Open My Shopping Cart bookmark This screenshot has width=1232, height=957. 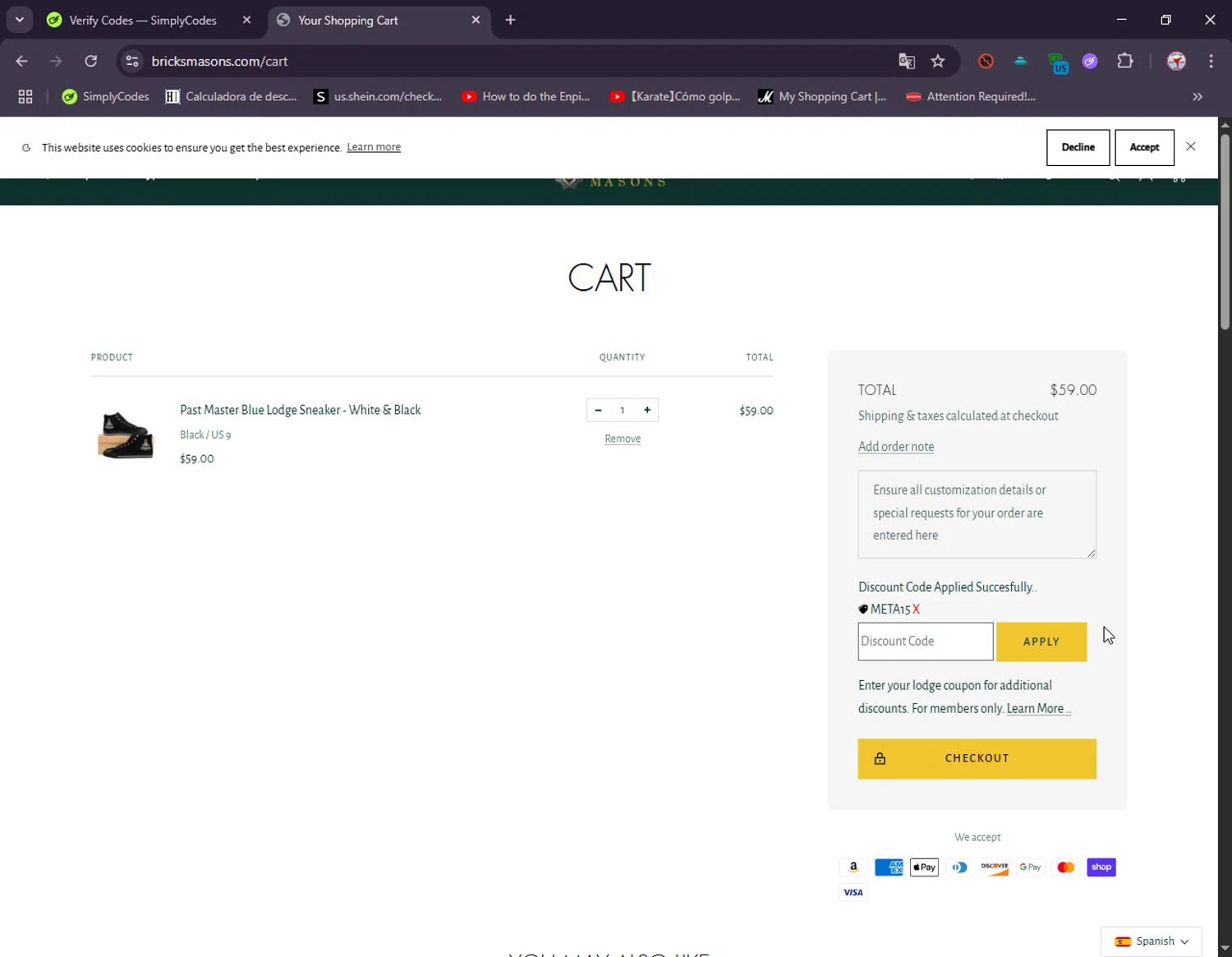click(822, 96)
